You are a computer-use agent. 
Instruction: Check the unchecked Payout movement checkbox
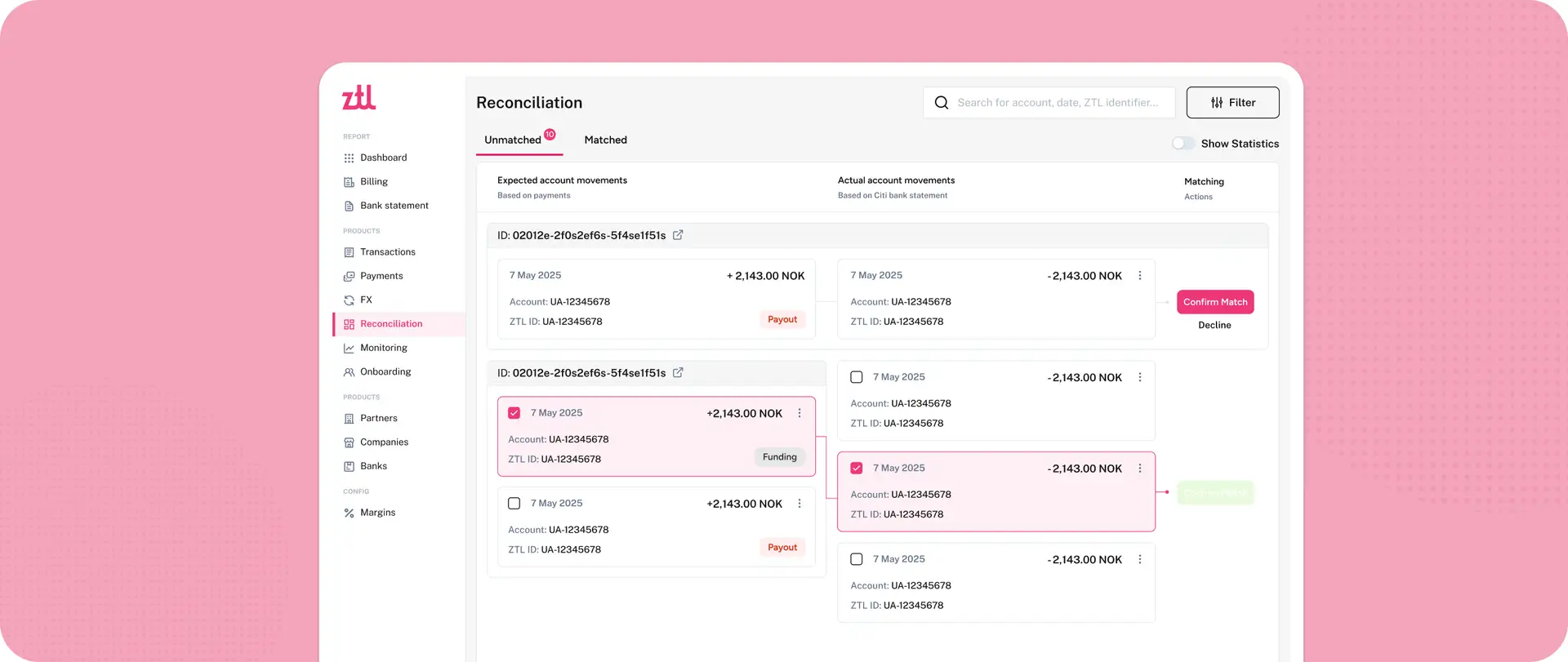click(514, 504)
